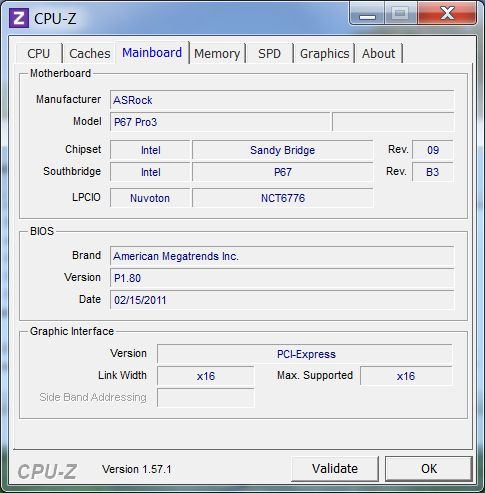Click the chipset Rev. value 09

pos(433,150)
